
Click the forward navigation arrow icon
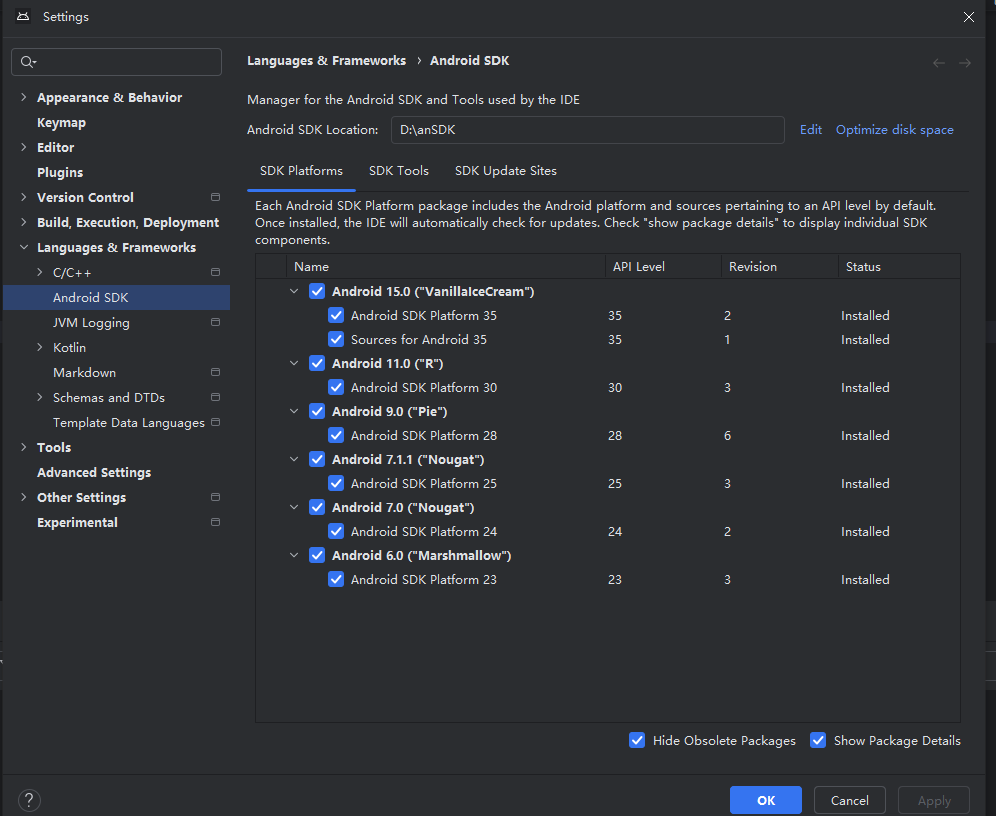point(965,63)
